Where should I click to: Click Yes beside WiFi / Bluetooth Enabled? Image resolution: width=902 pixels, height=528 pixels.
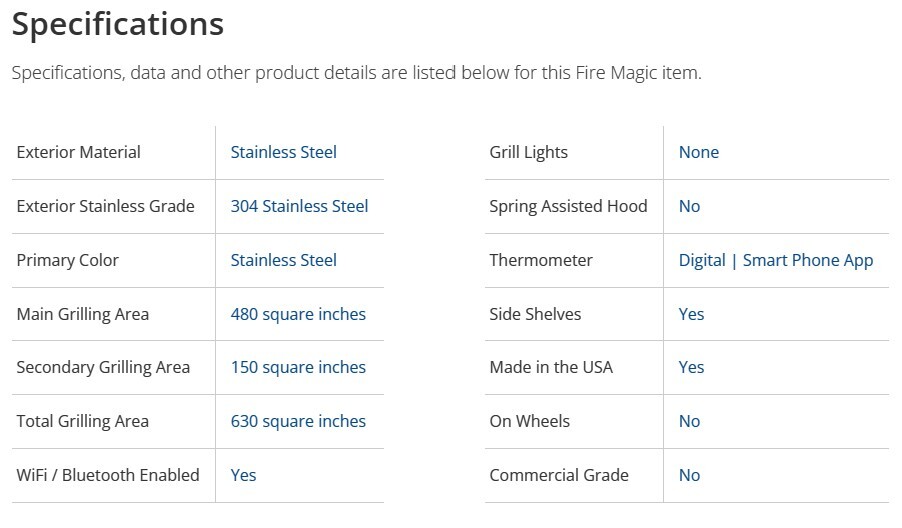[243, 475]
